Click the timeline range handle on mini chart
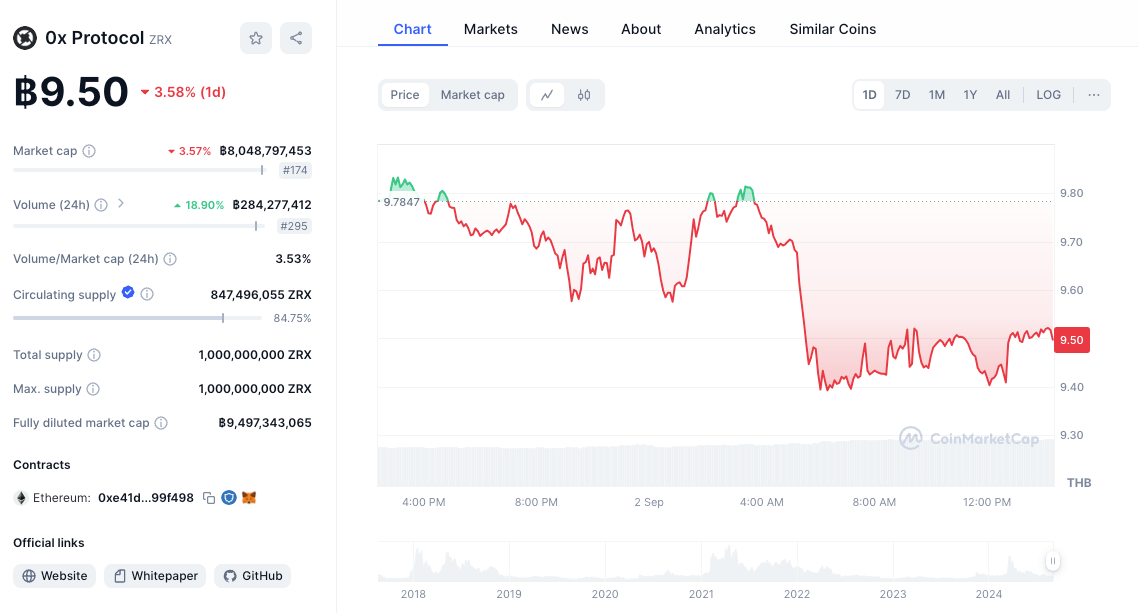The height and width of the screenshot is (613, 1138). click(1052, 561)
